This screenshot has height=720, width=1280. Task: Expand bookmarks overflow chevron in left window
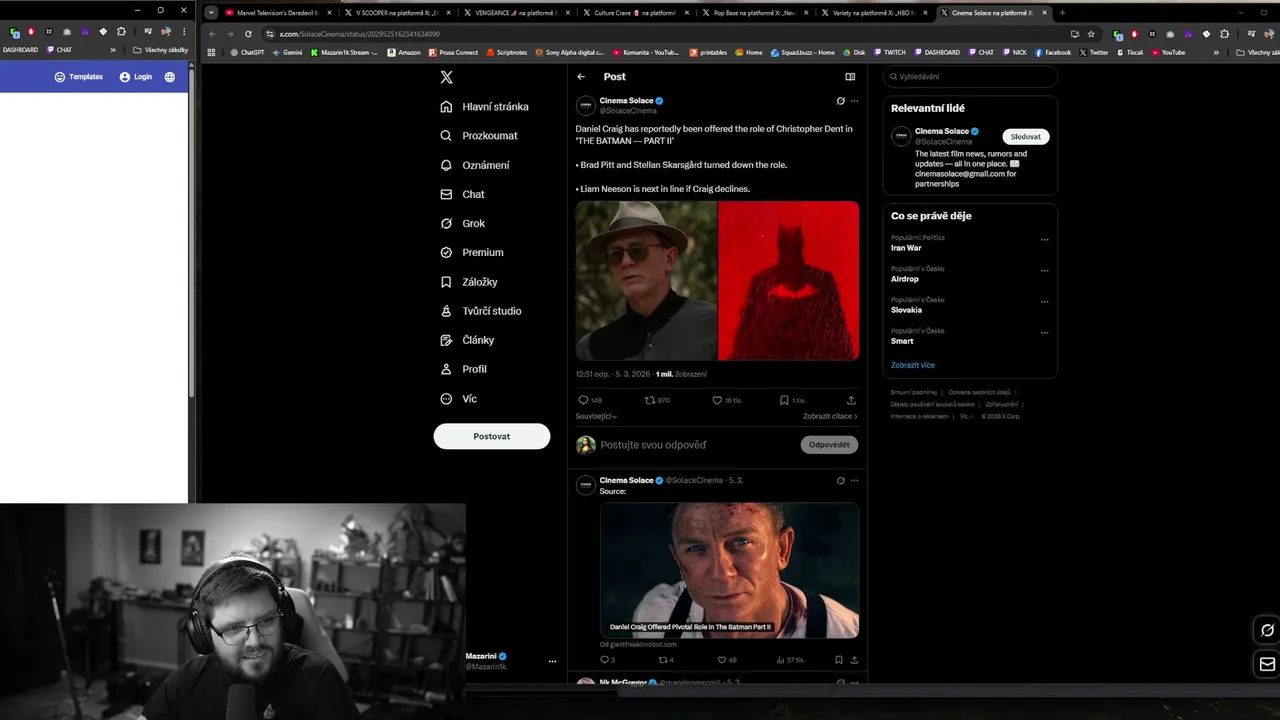point(113,50)
